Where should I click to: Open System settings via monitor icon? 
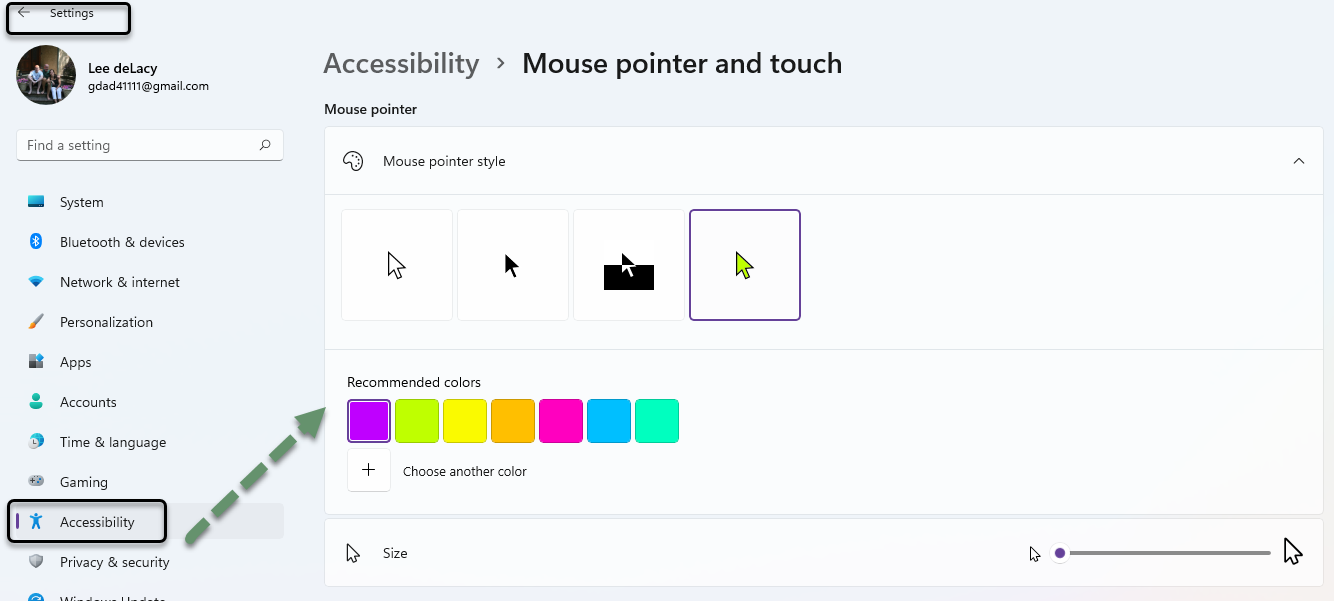pyautogui.click(x=36, y=202)
